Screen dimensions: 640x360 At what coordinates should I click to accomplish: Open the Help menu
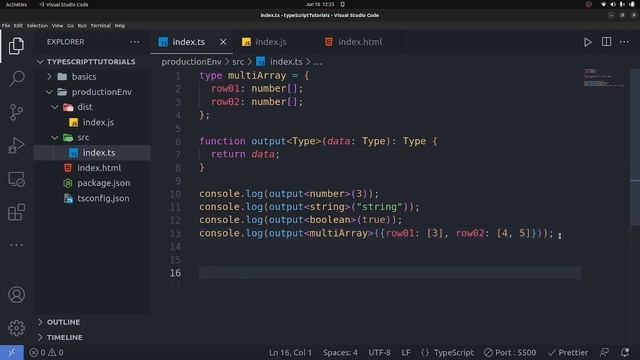click(x=120, y=25)
